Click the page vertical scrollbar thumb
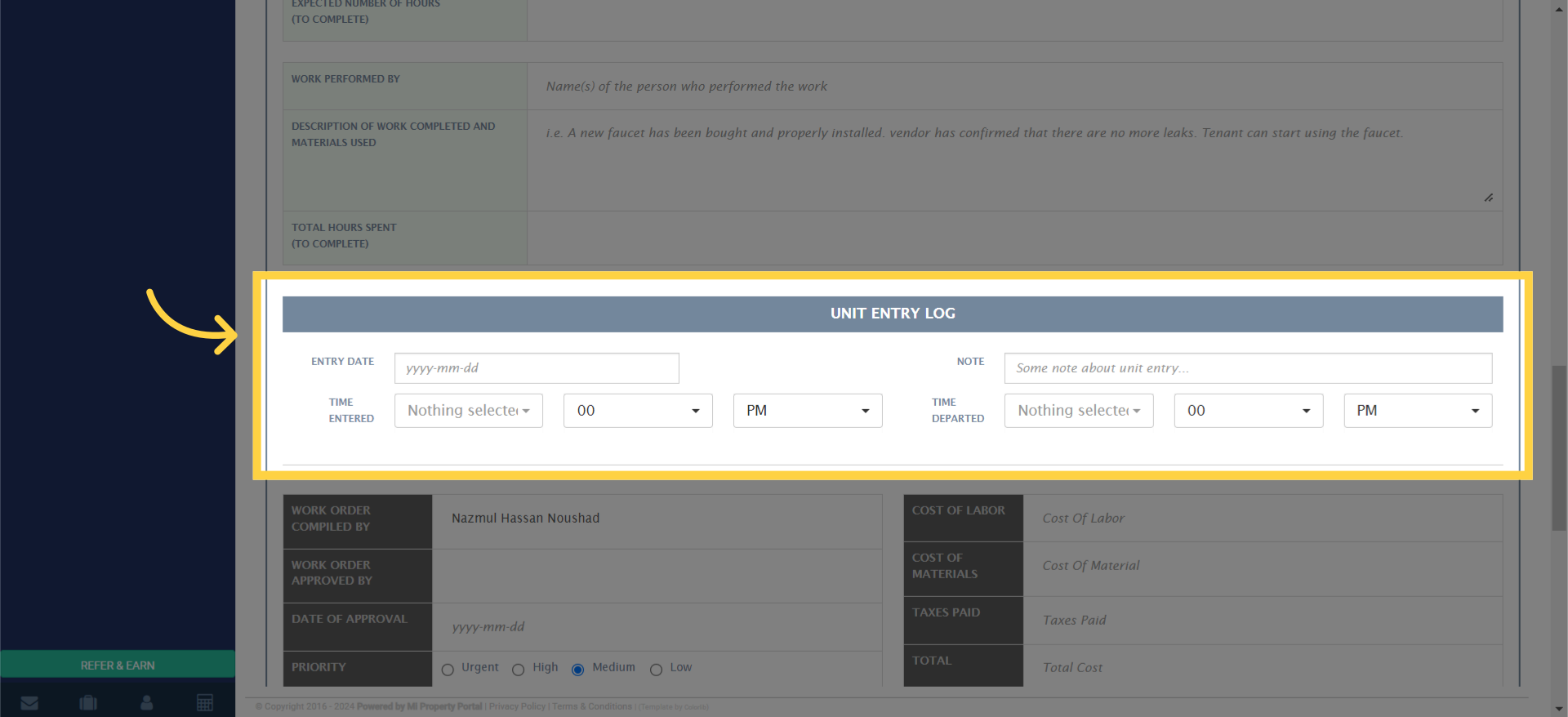The width and height of the screenshot is (1568, 717). (1559, 448)
